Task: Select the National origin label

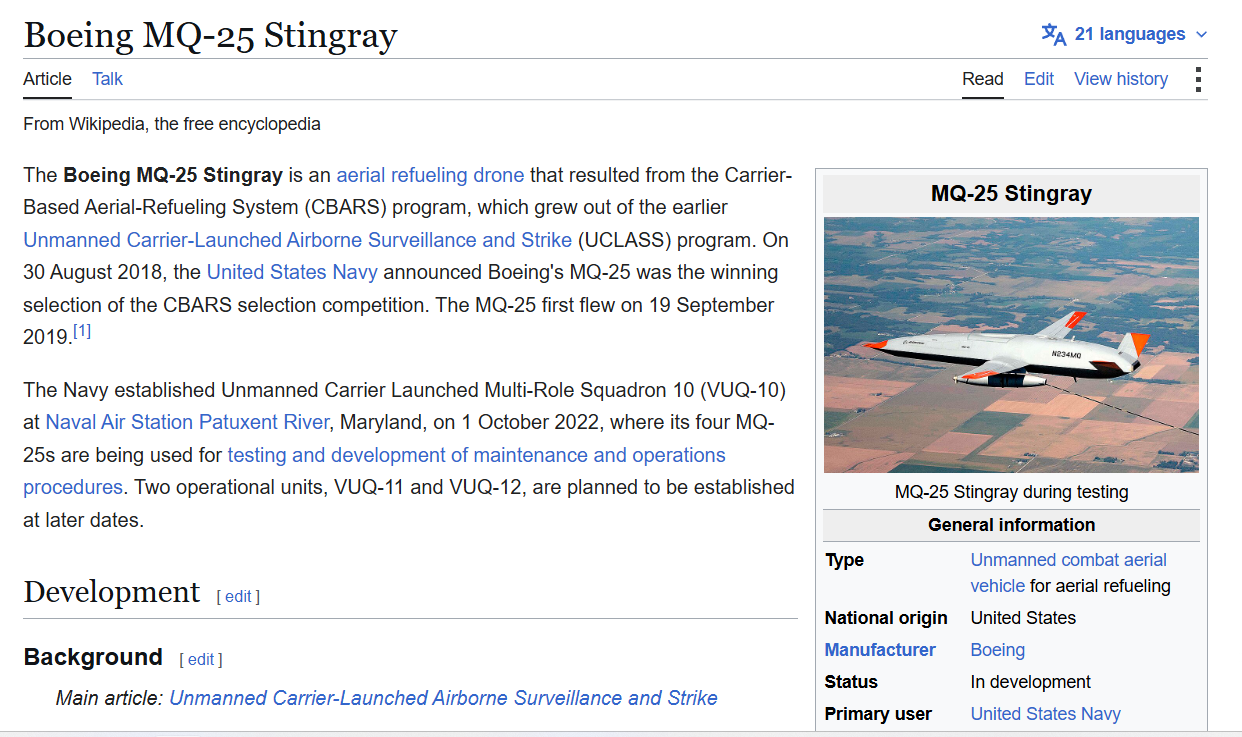Action: coord(886,618)
